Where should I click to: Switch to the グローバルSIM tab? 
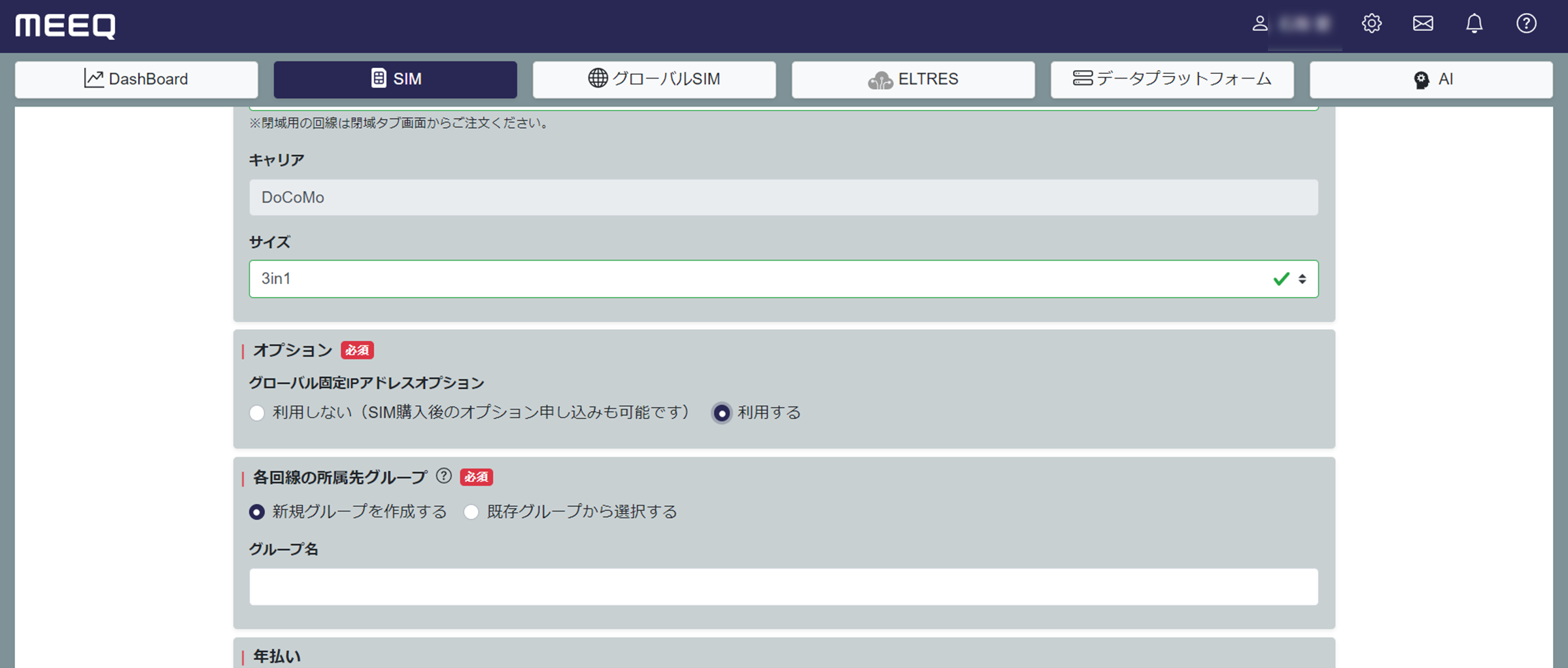point(653,79)
